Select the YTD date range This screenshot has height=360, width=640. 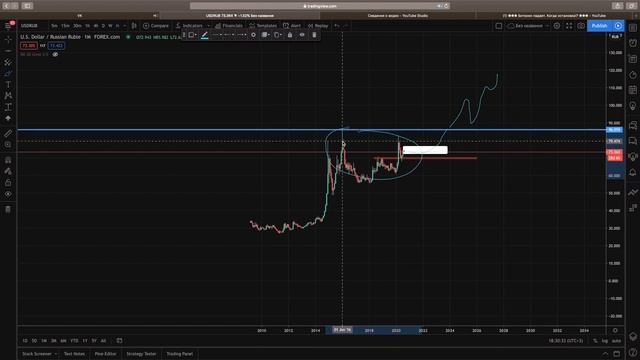click(x=74, y=340)
